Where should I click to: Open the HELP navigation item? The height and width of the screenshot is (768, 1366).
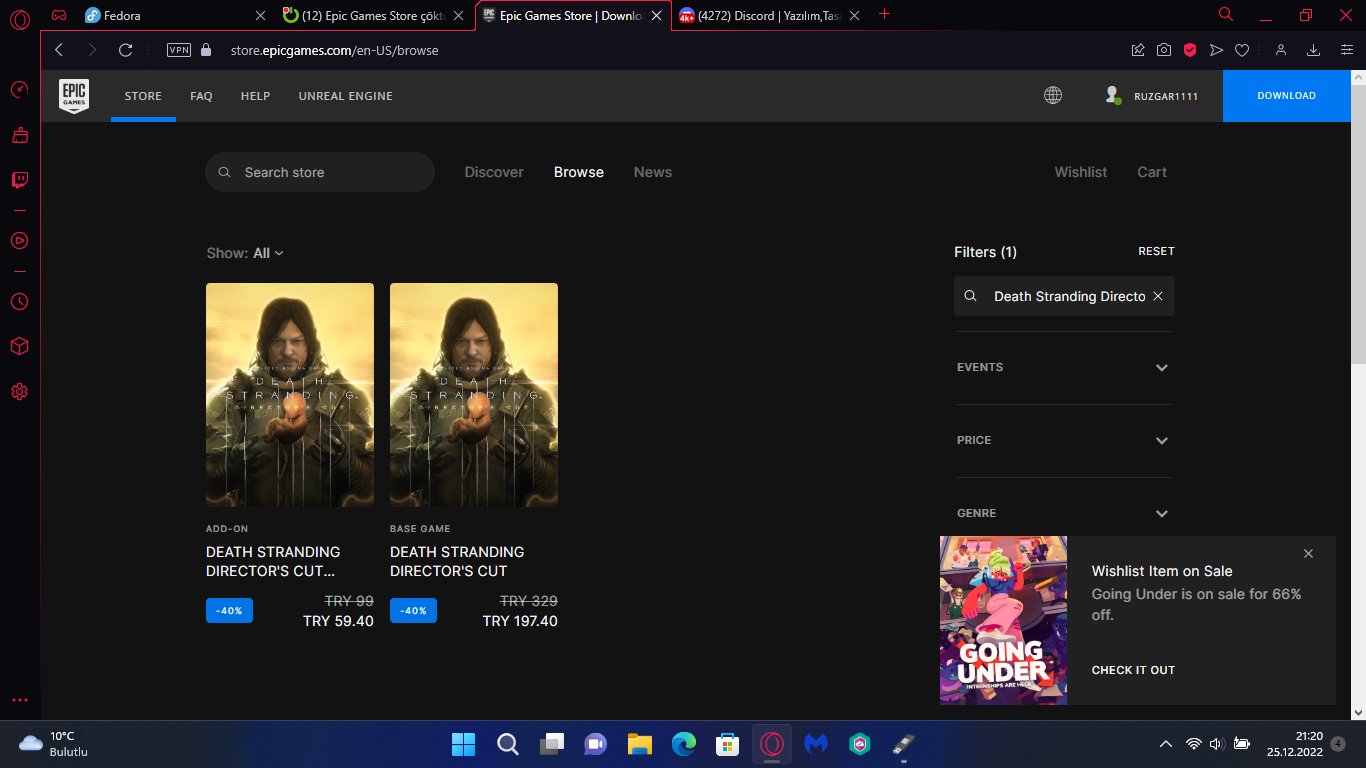(x=256, y=96)
